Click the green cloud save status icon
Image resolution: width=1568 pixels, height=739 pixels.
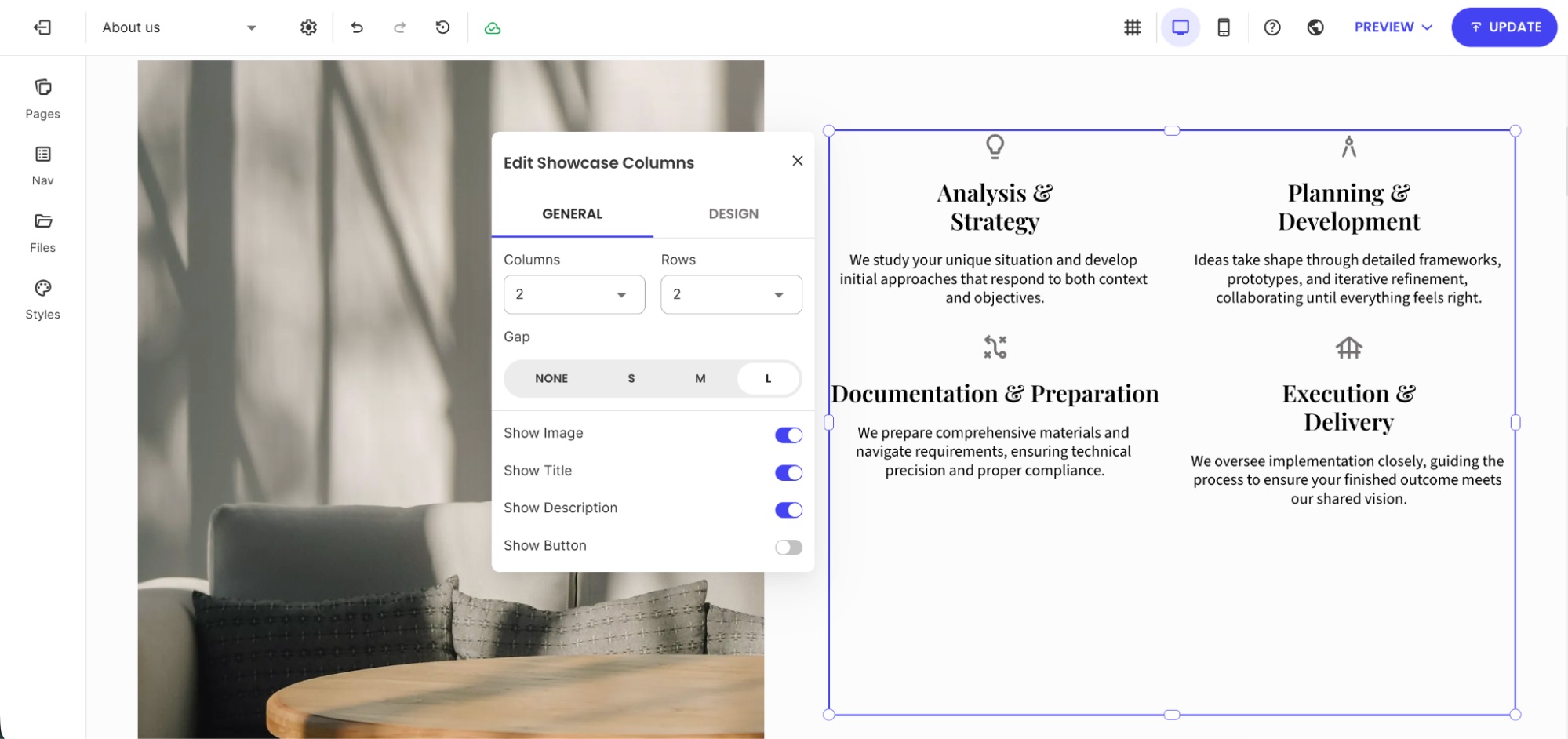(493, 28)
